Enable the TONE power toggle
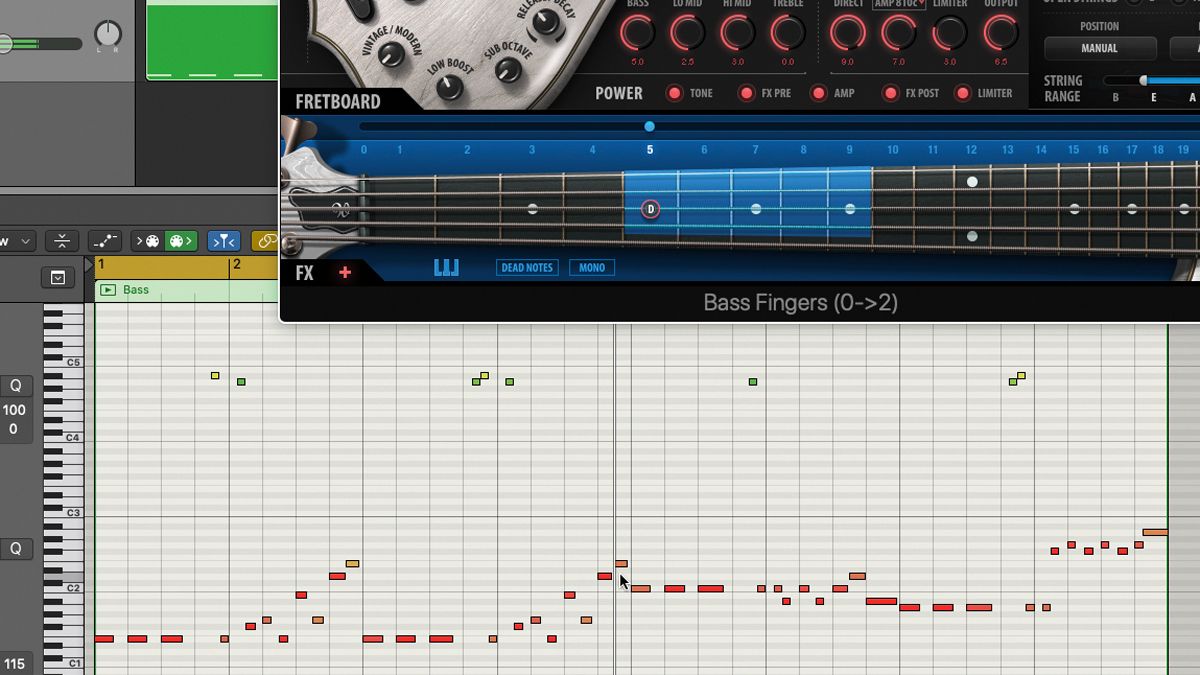The width and height of the screenshot is (1200, 675). 674,93
